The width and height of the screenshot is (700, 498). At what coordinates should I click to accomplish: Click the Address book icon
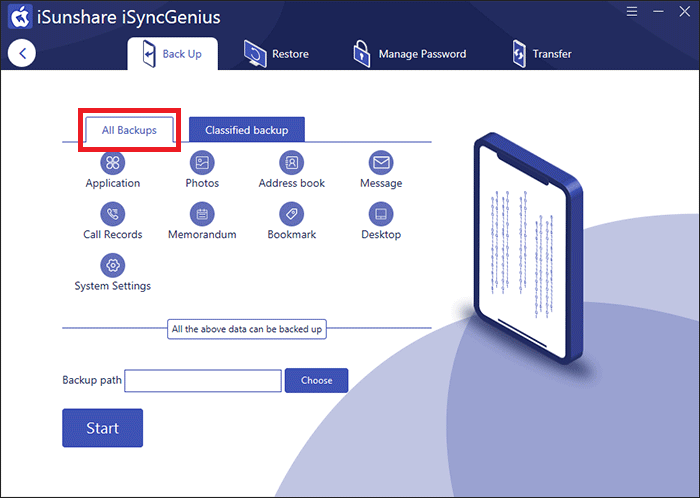pos(292,163)
